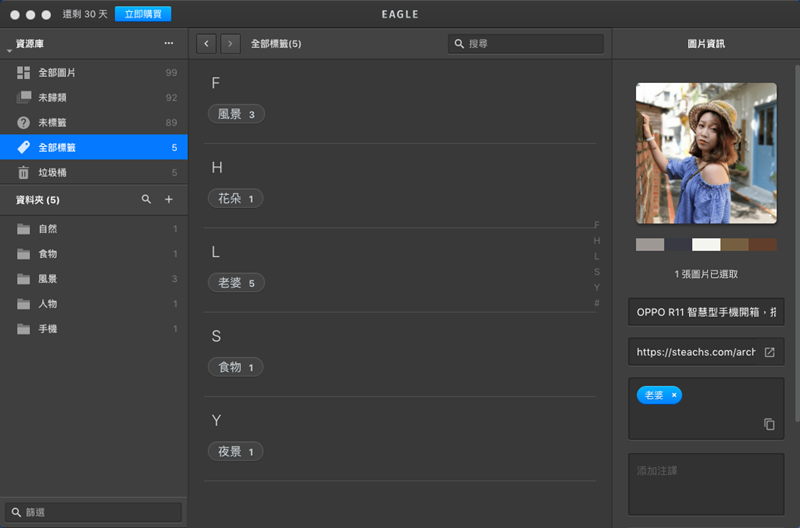The height and width of the screenshot is (528, 800).
Task: Add a new folder with plus icon
Action: [169, 200]
